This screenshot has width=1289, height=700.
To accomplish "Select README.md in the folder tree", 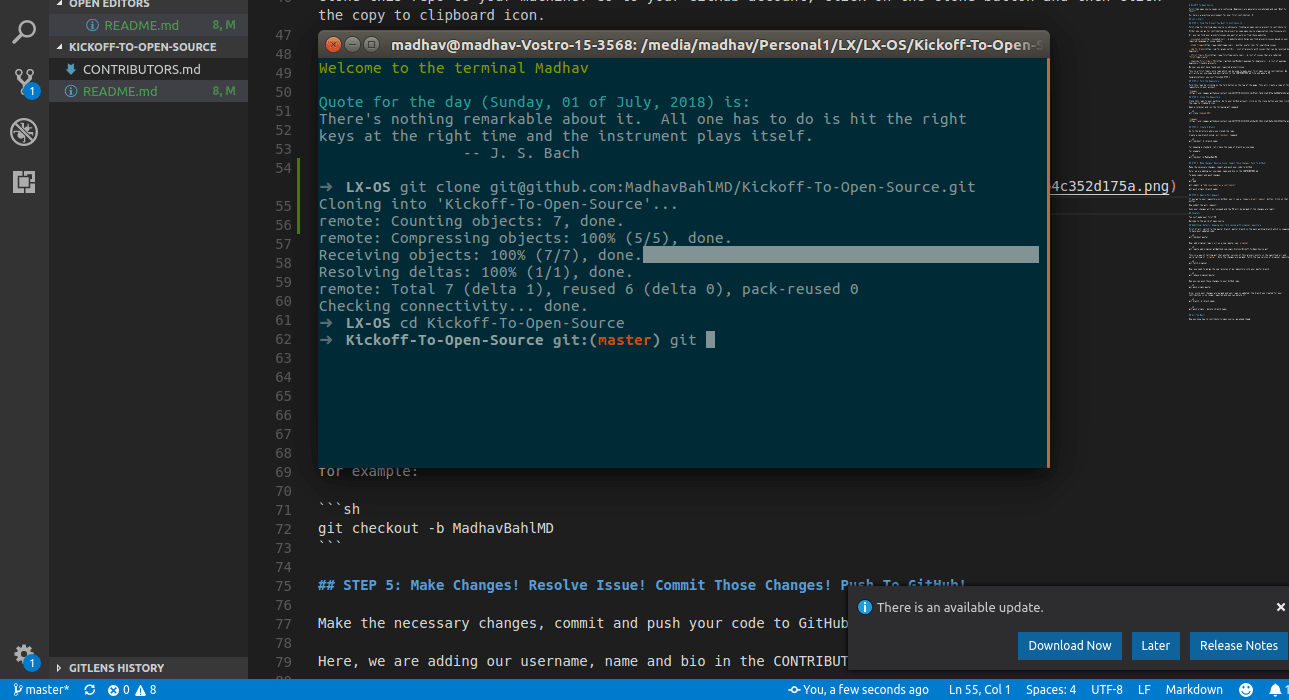I will (x=120, y=91).
